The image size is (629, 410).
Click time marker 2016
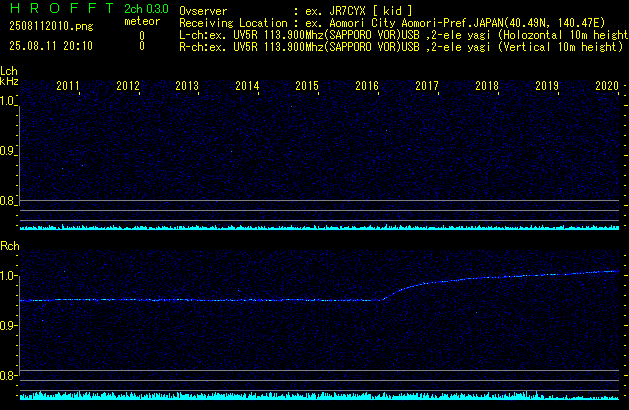click(x=367, y=86)
